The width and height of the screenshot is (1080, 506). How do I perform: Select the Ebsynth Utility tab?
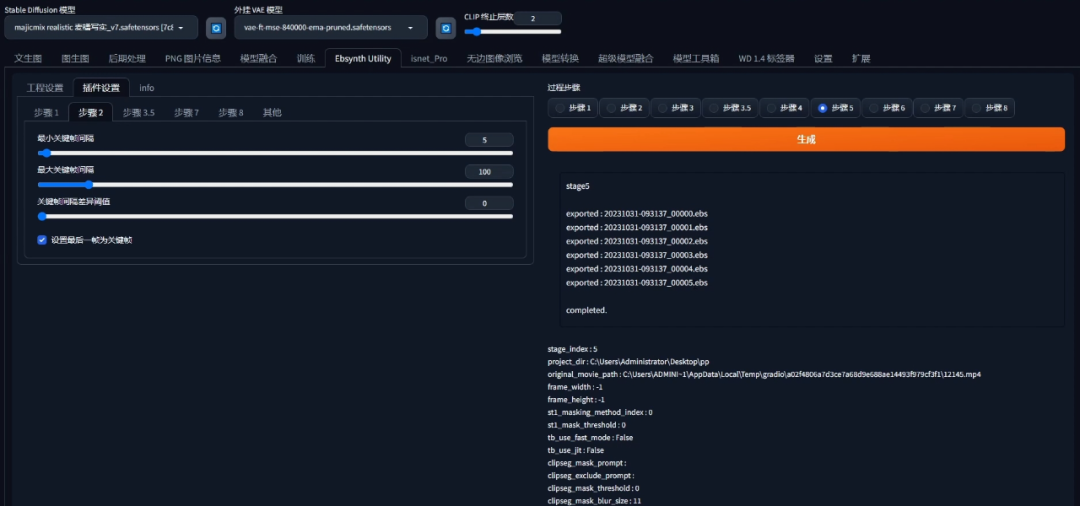coord(363,59)
